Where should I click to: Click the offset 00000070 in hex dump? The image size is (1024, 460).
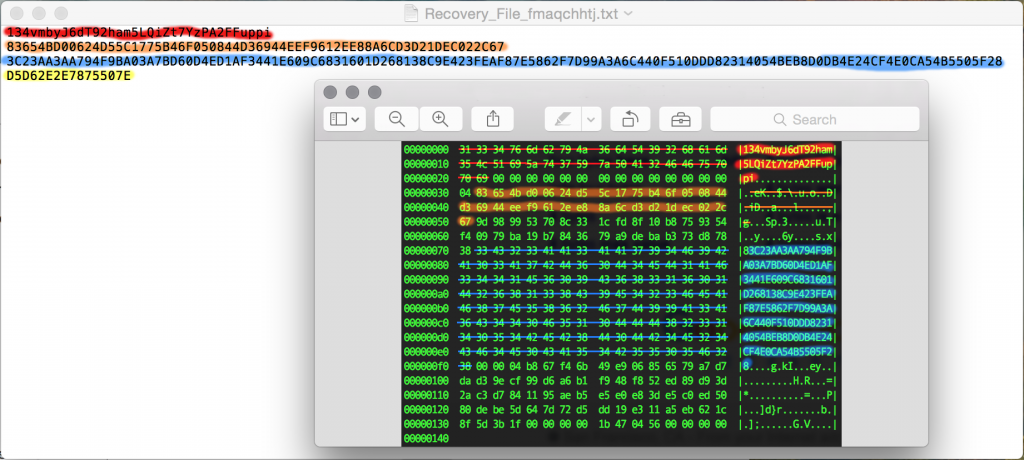[x=426, y=250]
